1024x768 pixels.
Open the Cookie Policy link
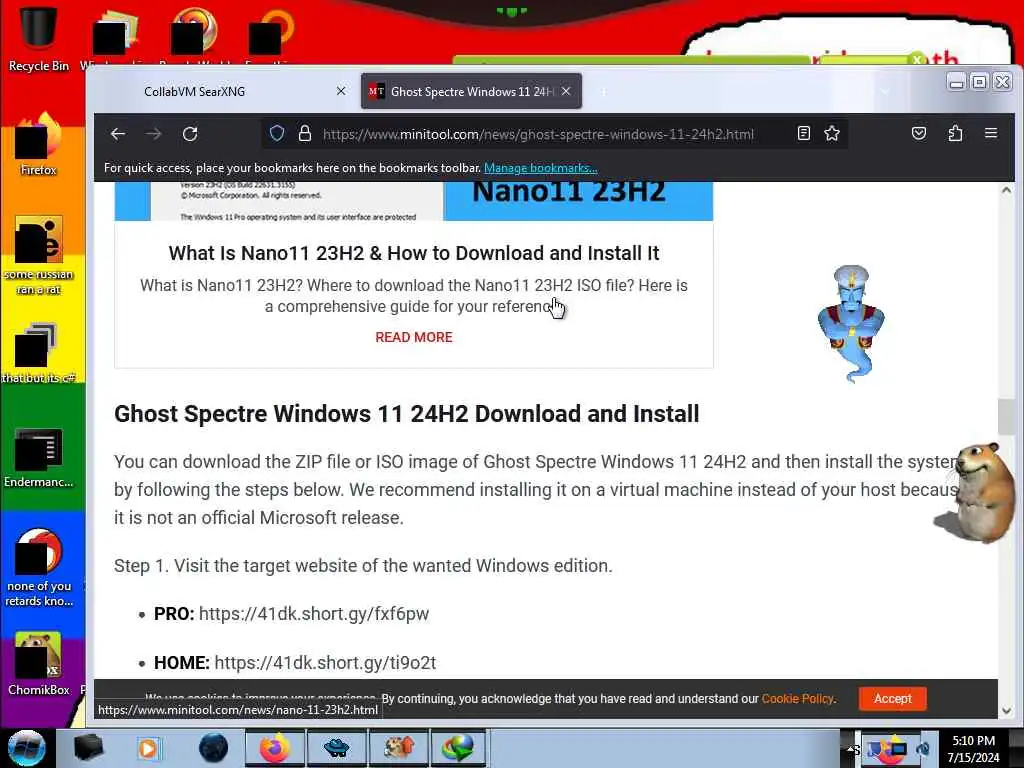(797, 698)
